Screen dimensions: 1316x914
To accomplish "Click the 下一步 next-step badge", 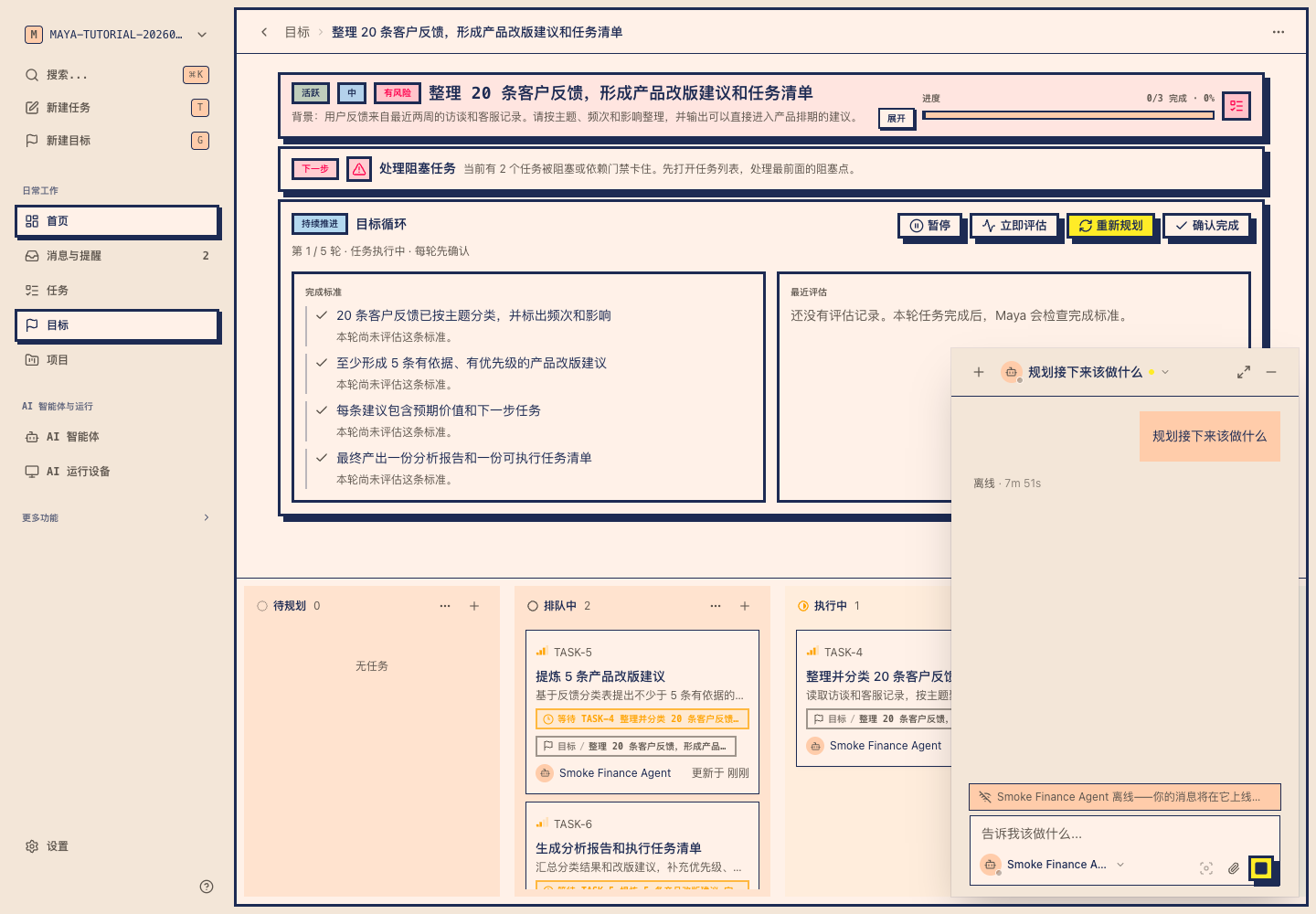I will tap(315, 169).
